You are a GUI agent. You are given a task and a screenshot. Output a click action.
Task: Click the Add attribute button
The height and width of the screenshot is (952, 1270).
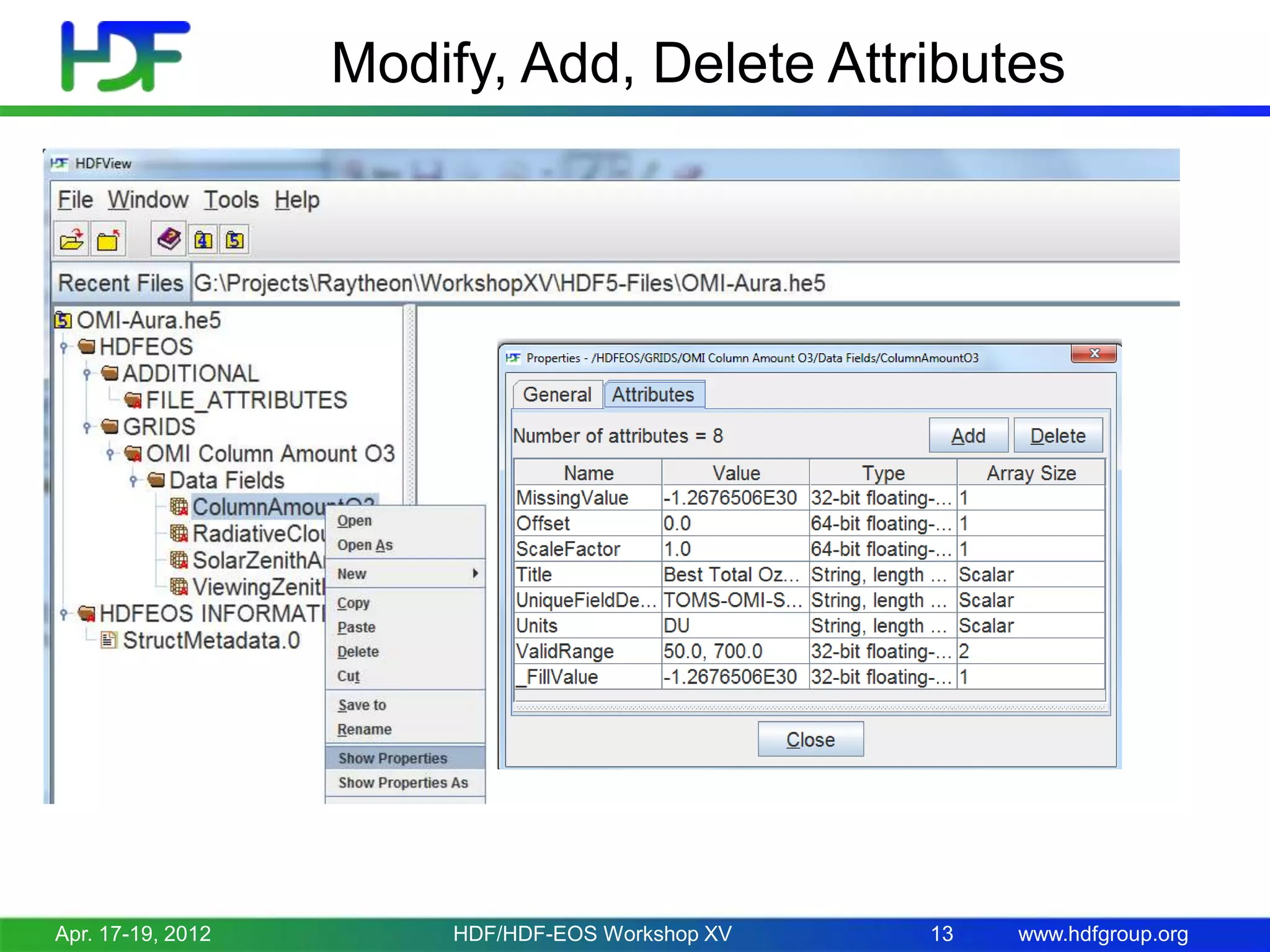(968, 436)
